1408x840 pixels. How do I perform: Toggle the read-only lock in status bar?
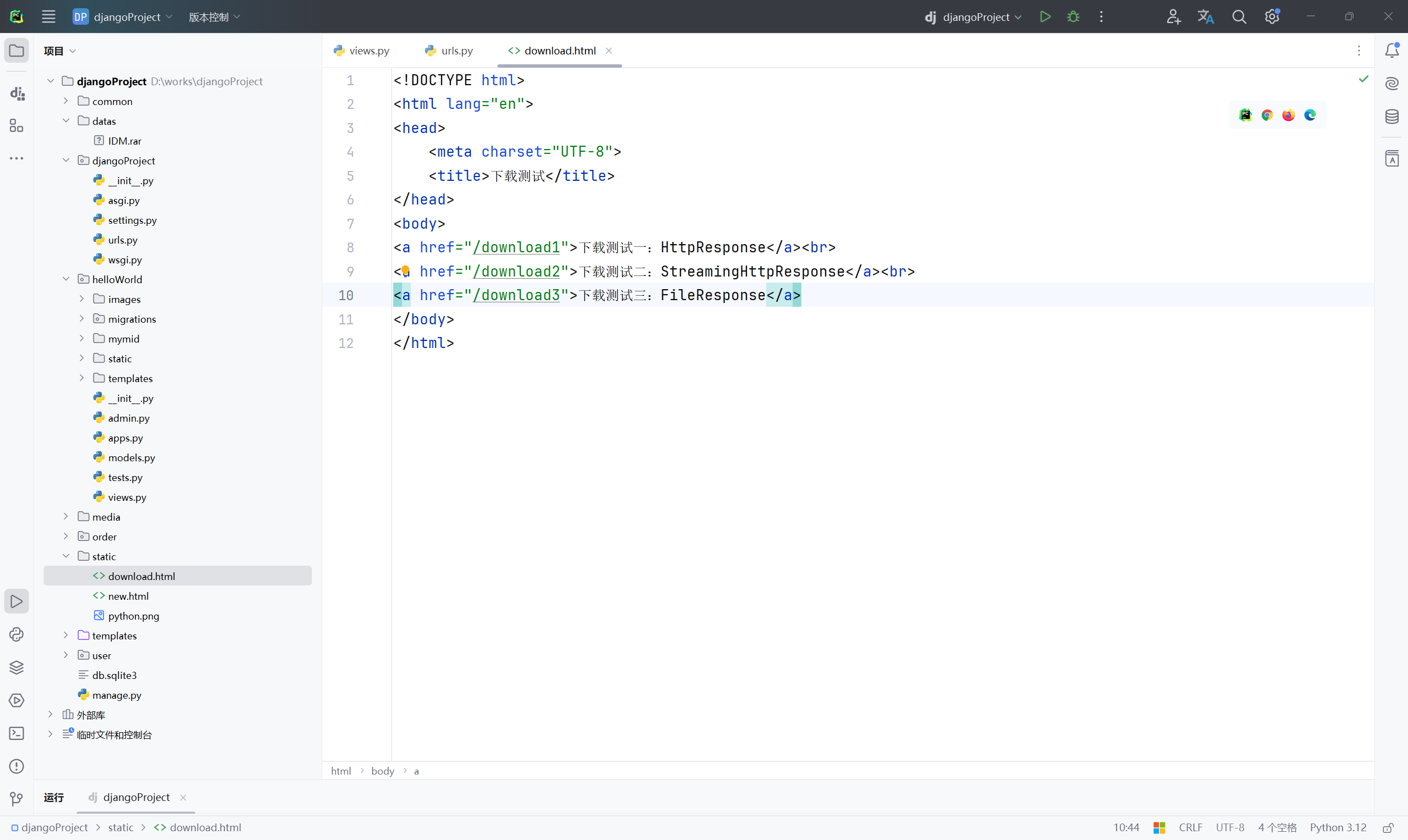pos(1388,827)
